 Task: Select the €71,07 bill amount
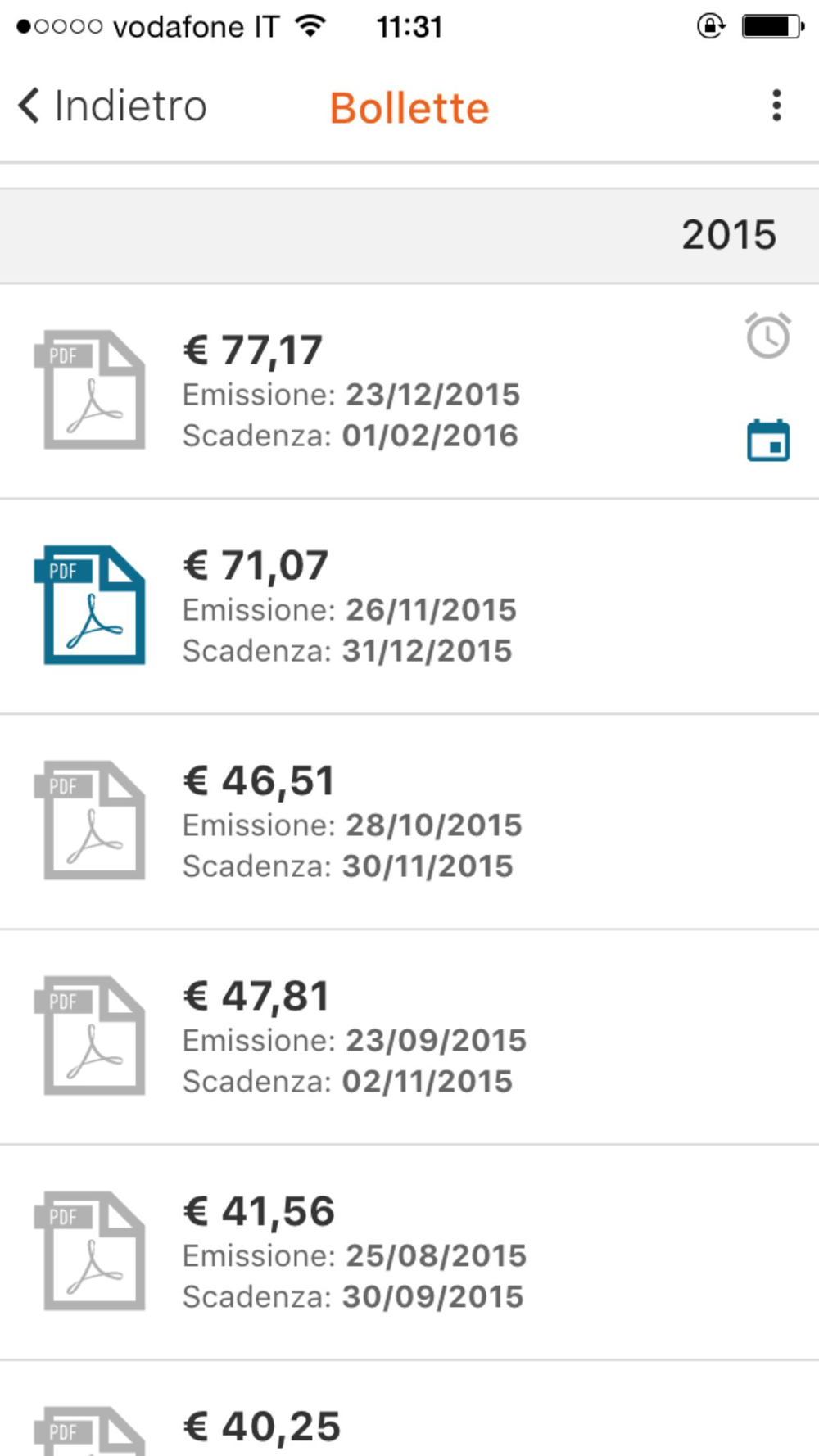coord(256,566)
